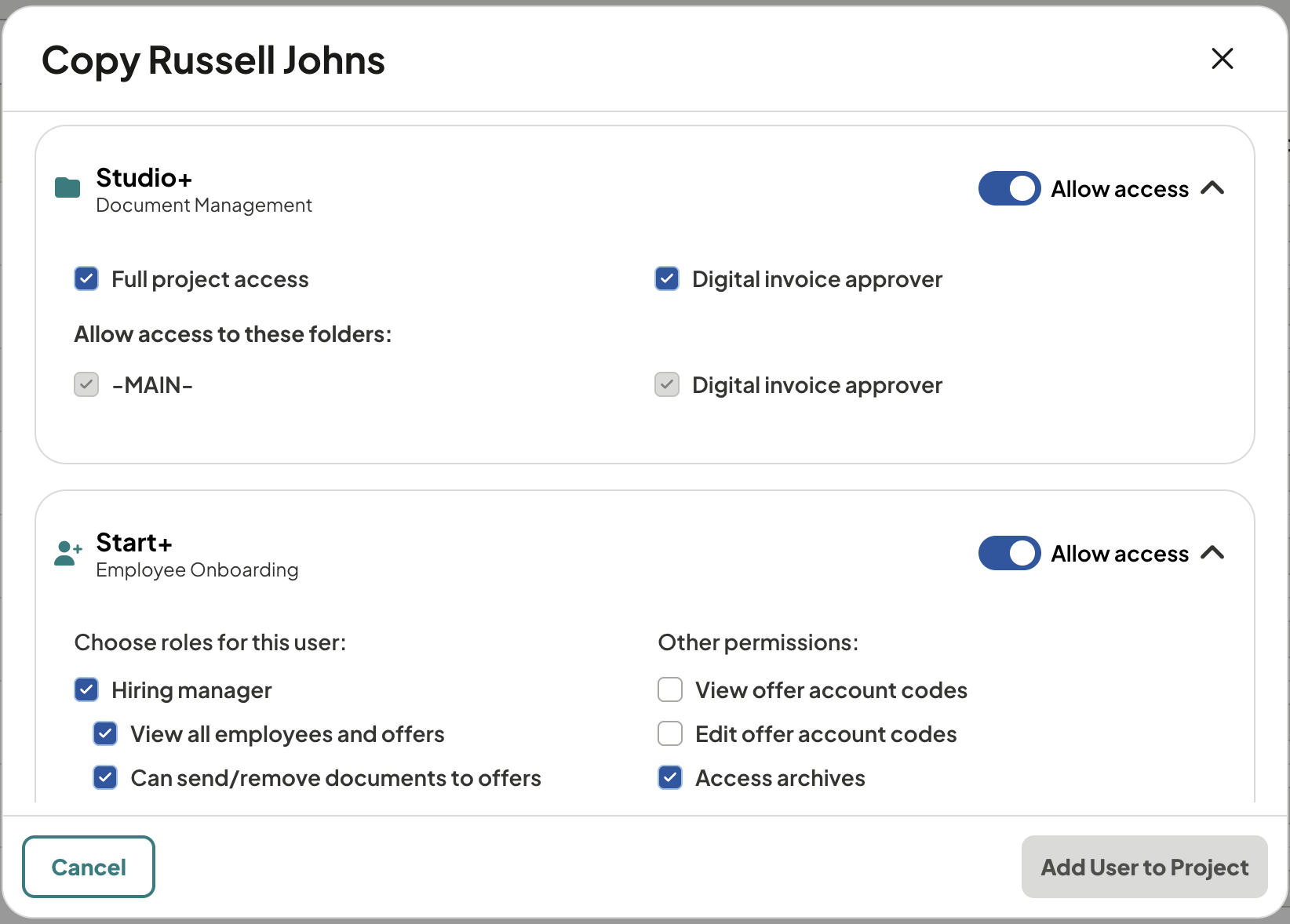Uncheck Access archives permission

point(670,777)
